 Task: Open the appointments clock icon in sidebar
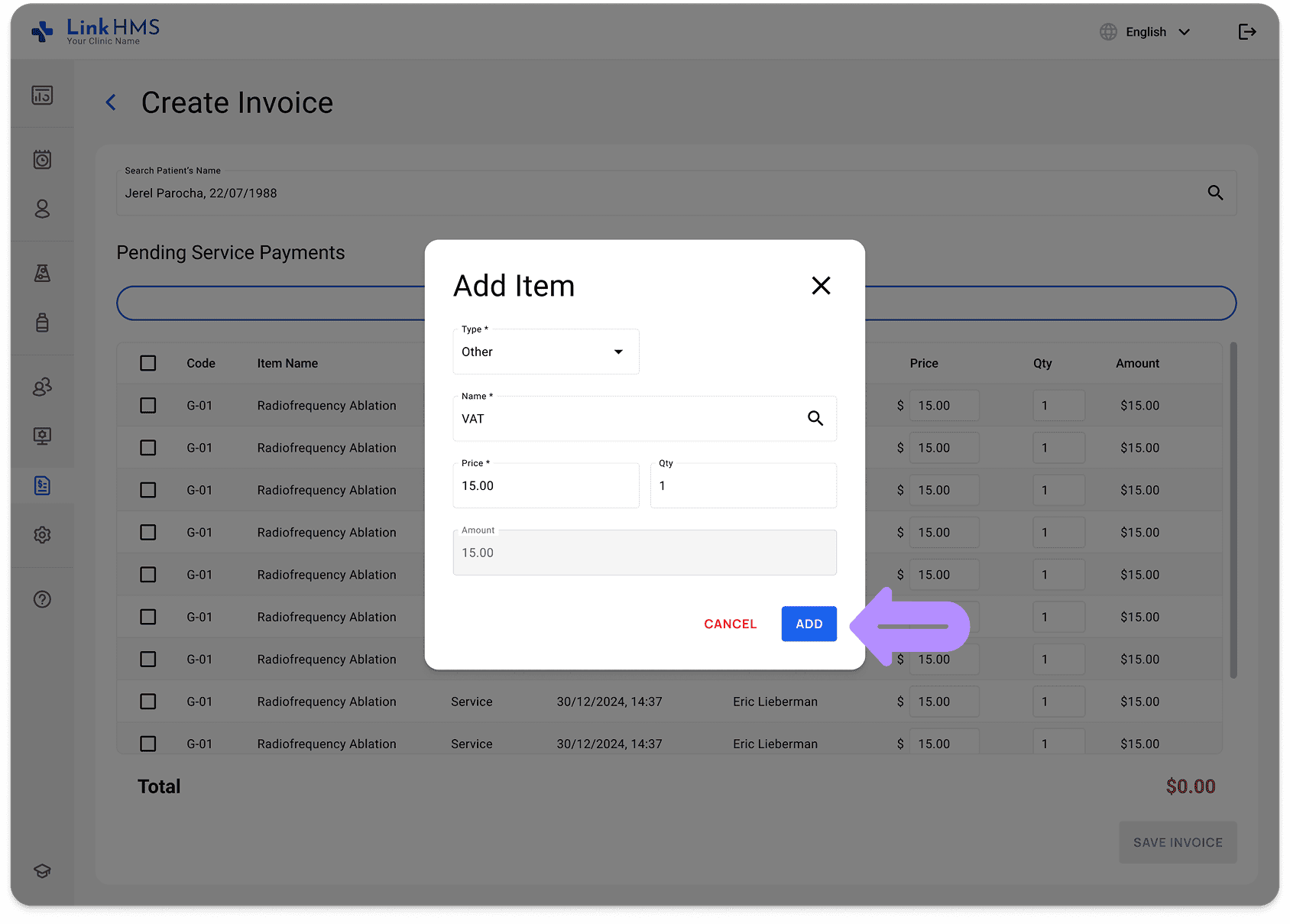[42, 160]
